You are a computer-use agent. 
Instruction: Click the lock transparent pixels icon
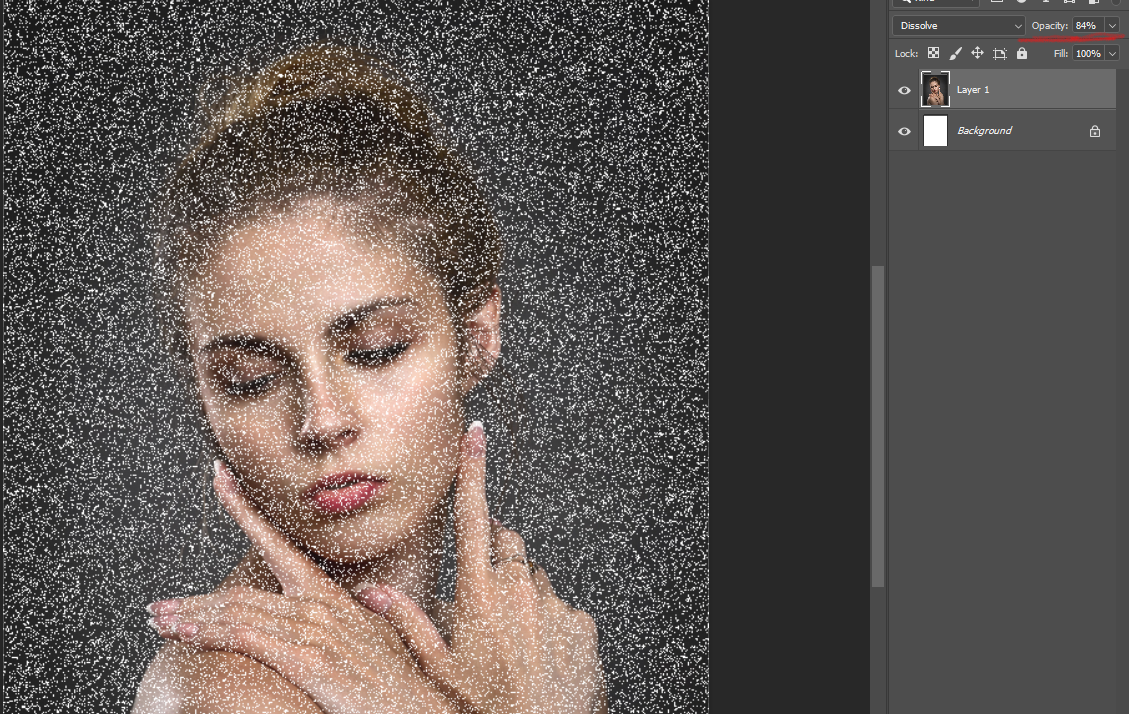coord(933,53)
